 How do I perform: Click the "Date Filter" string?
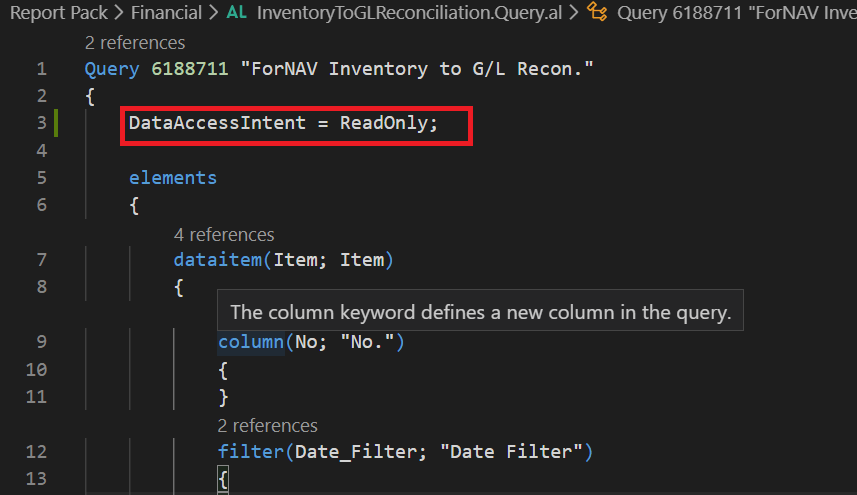point(516,452)
